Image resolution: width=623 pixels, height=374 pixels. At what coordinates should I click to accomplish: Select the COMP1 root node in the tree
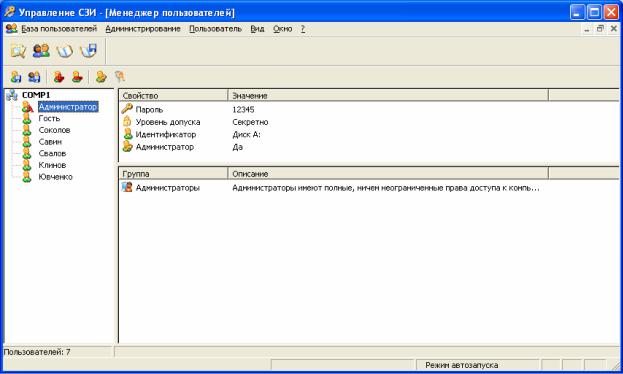tap(36, 95)
